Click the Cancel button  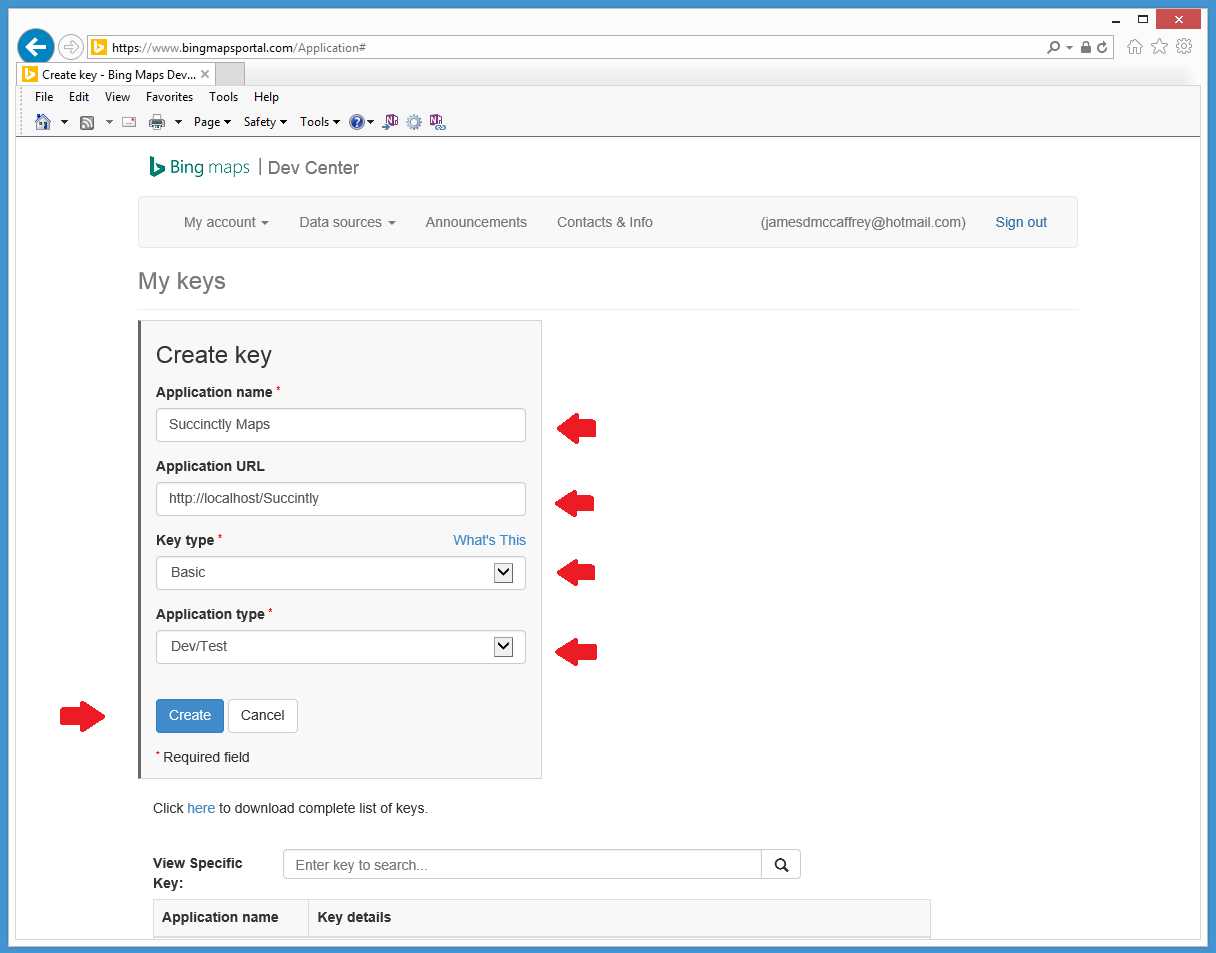tap(263, 716)
